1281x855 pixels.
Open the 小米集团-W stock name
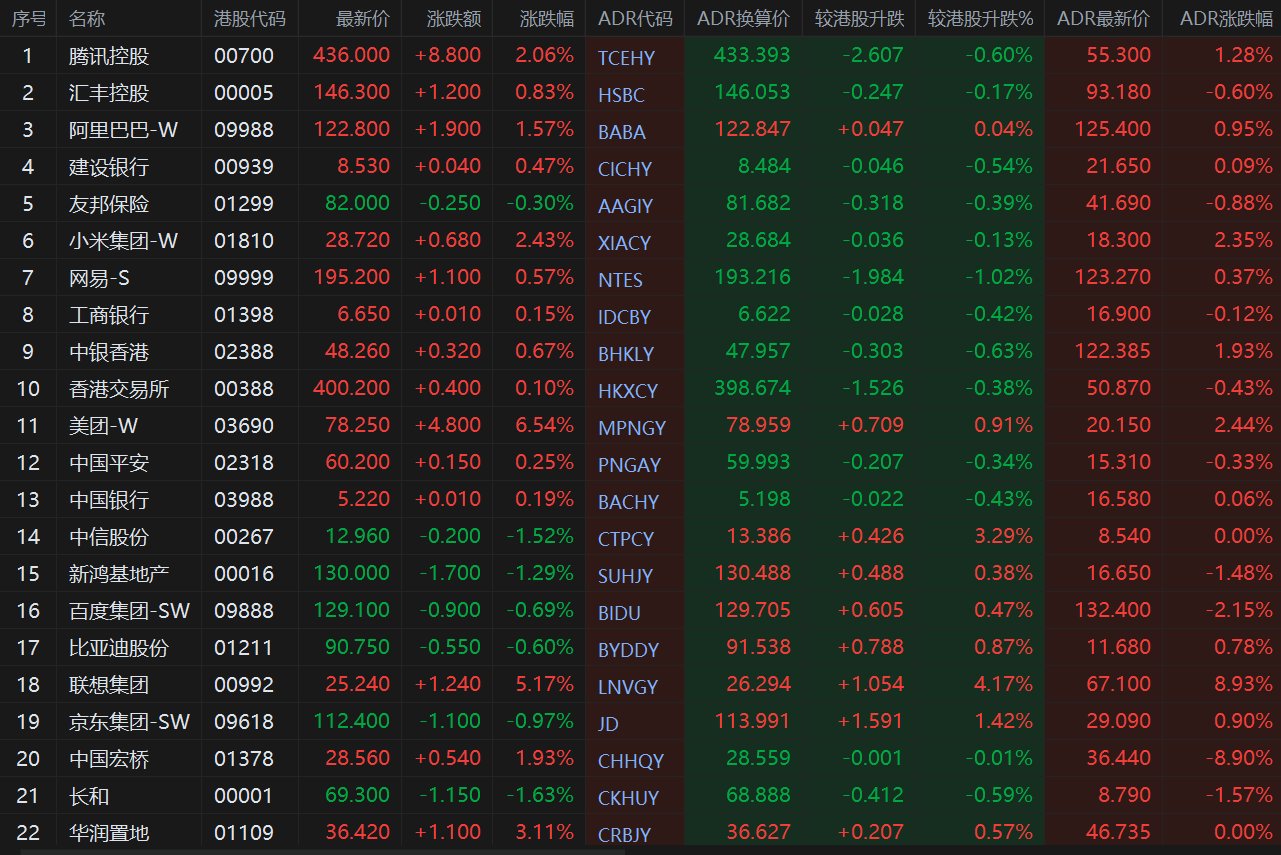click(124, 241)
